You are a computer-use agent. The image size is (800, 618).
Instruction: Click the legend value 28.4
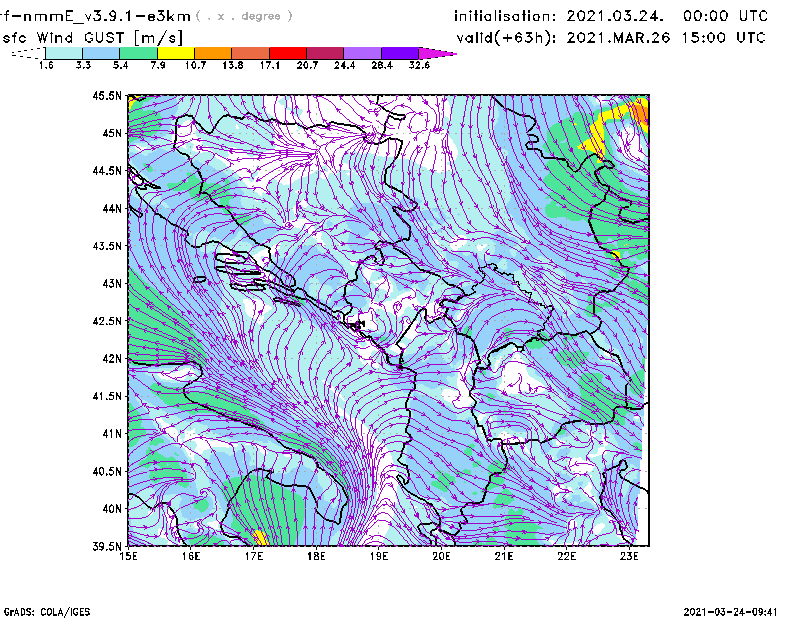pyautogui.click(x=382, y=65)
